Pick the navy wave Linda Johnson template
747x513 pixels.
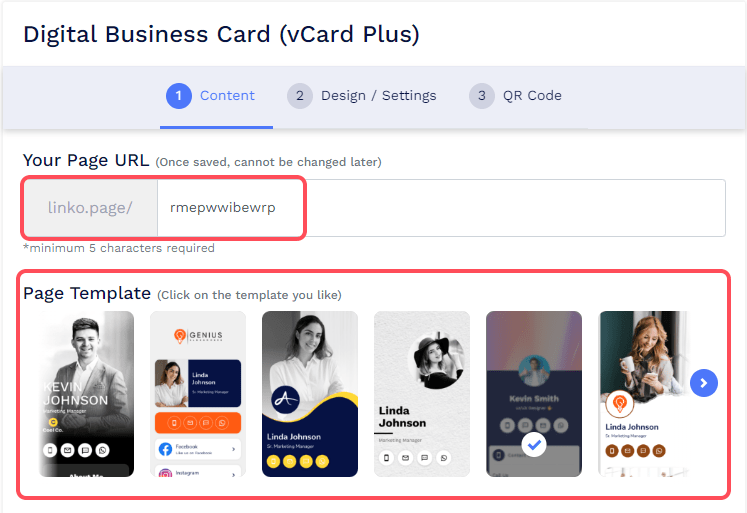pos(310,394)
